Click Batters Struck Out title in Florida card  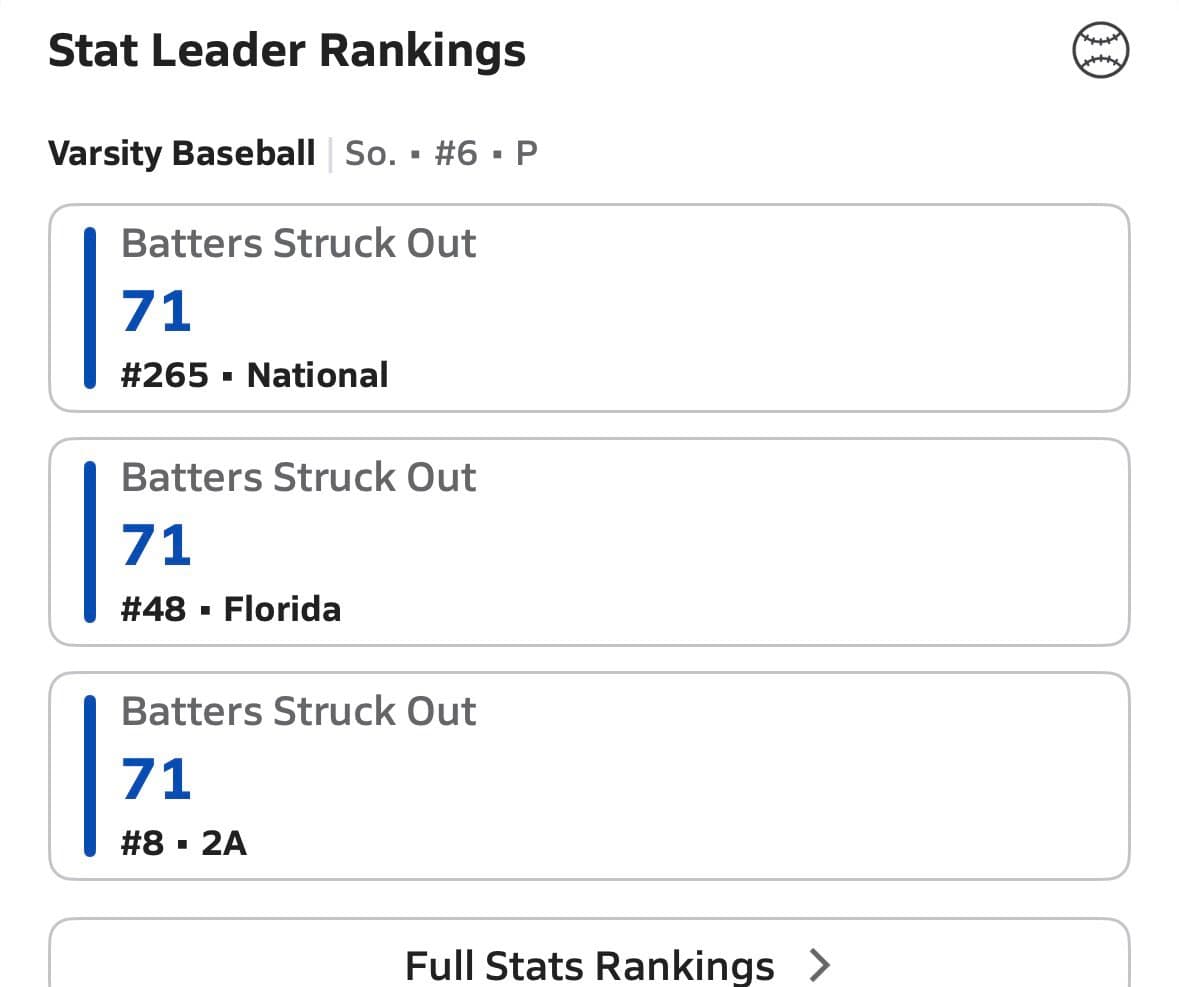298,478
